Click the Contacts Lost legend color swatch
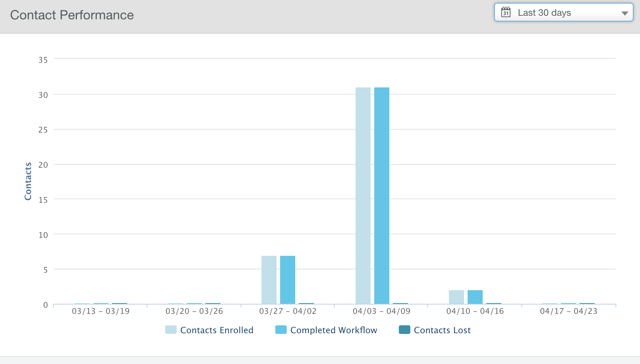This screenshot has width=640, height=364. (x=404, y=330)
